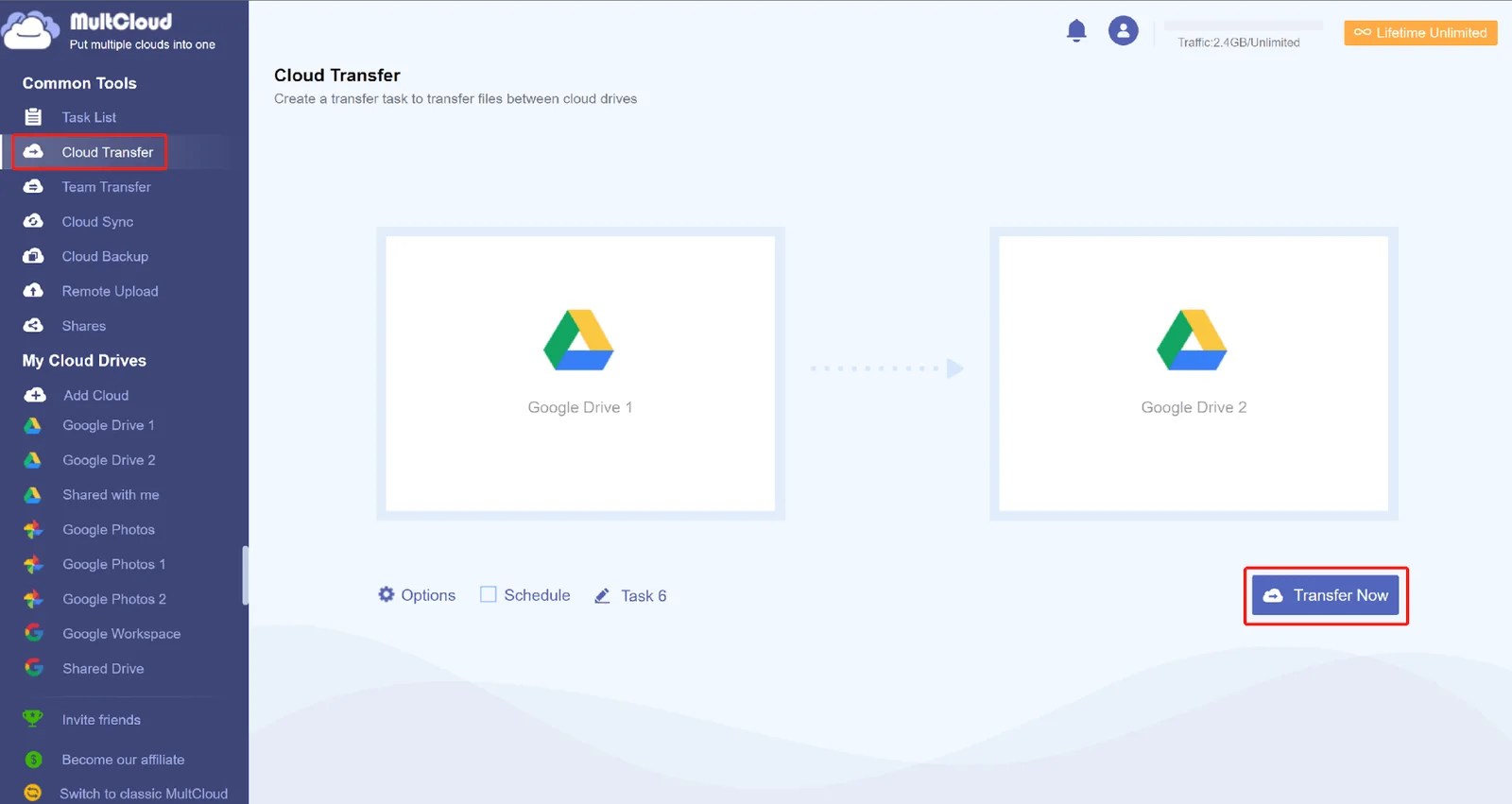This screenshot has height=804, width=1512.
Task: Click the Invite friends trophy icon
Action: tap(33, 719)
